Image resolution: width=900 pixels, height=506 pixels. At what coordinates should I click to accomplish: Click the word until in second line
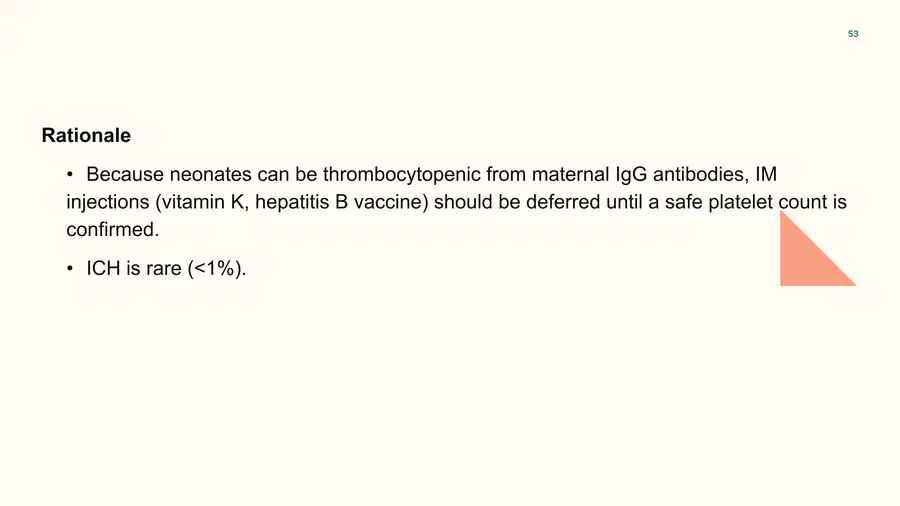tap(624, 202)
